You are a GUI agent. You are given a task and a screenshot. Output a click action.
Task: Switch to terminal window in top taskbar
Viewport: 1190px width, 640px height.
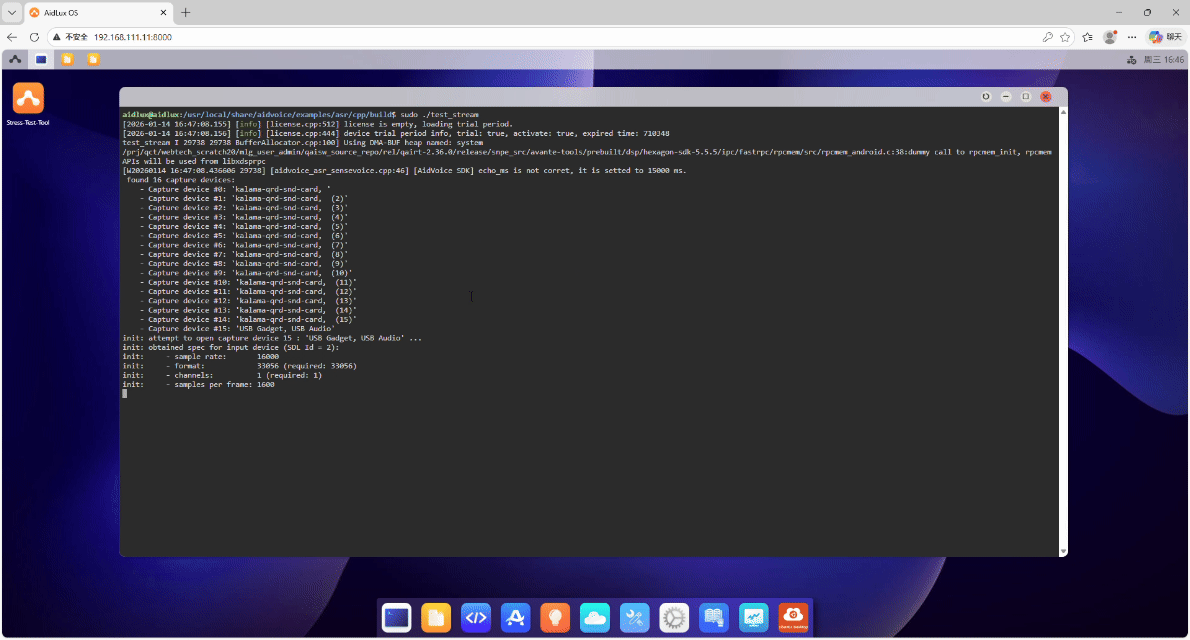click(x=41, y=59)
